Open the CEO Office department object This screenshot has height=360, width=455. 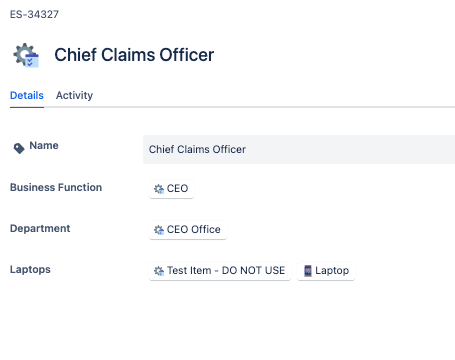[188, 230]
